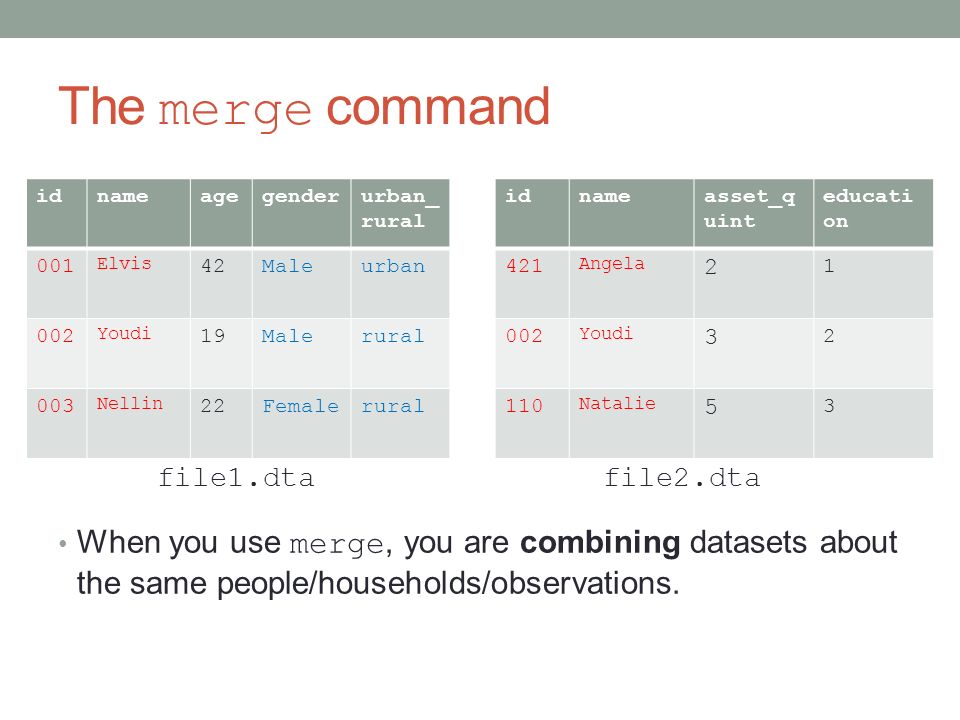Click the 'gender' column header
The image size is (960, 720).
(301, 213)
